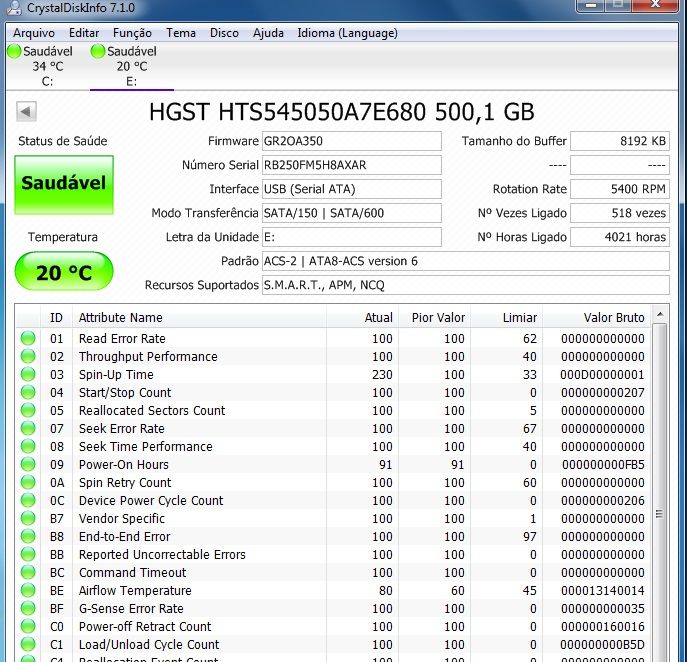The width and height of the screenshot is (687, 662).
Task: Click the Pior Valor column header
Action: [x=434, y=318]
